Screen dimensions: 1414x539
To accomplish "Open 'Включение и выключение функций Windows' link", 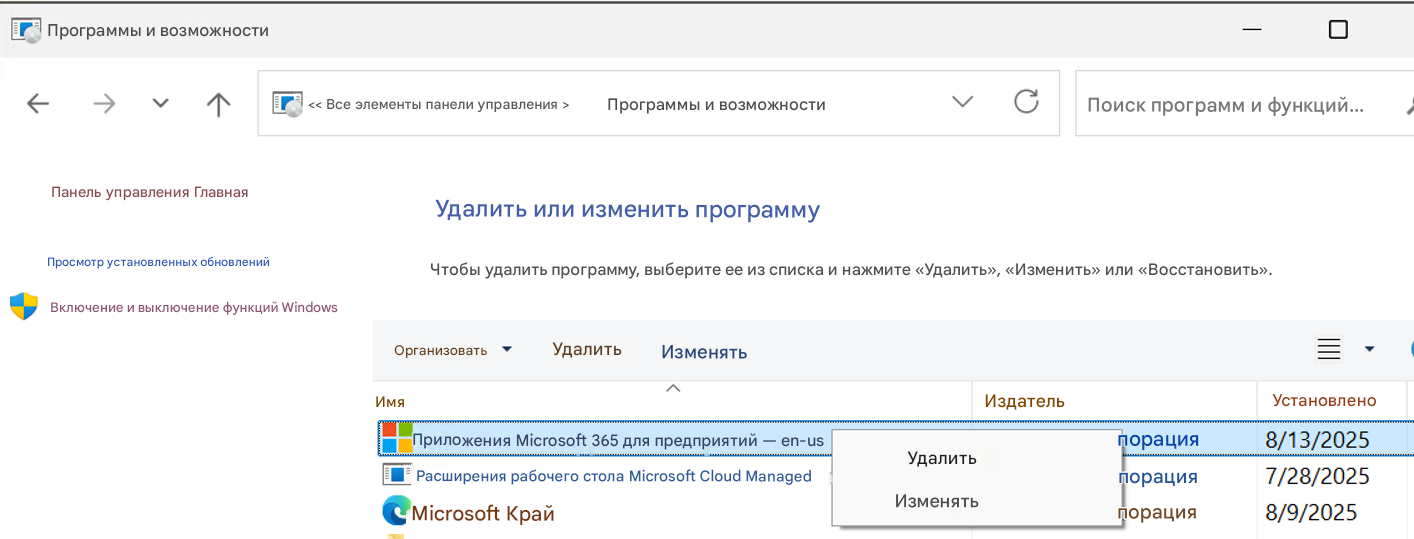I will [x=194, y=307].
